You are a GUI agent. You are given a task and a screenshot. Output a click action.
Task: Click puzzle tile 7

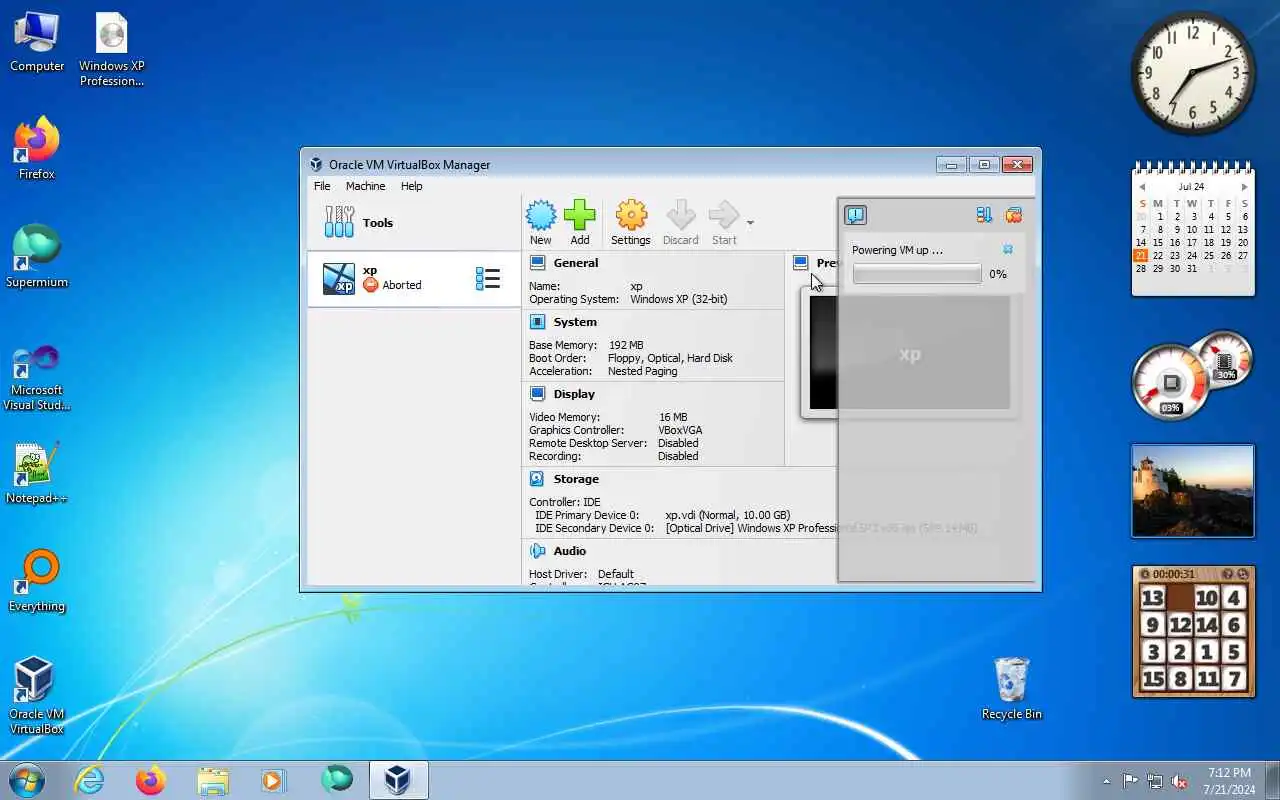[1234, 679]
